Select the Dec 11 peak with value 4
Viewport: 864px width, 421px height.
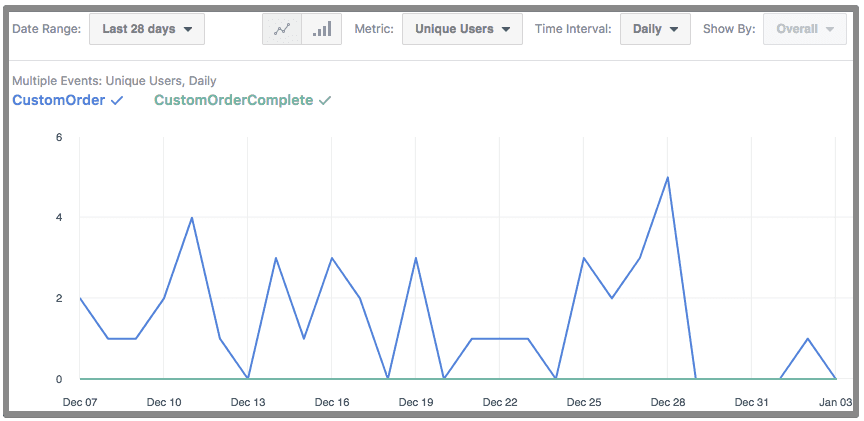192,217
